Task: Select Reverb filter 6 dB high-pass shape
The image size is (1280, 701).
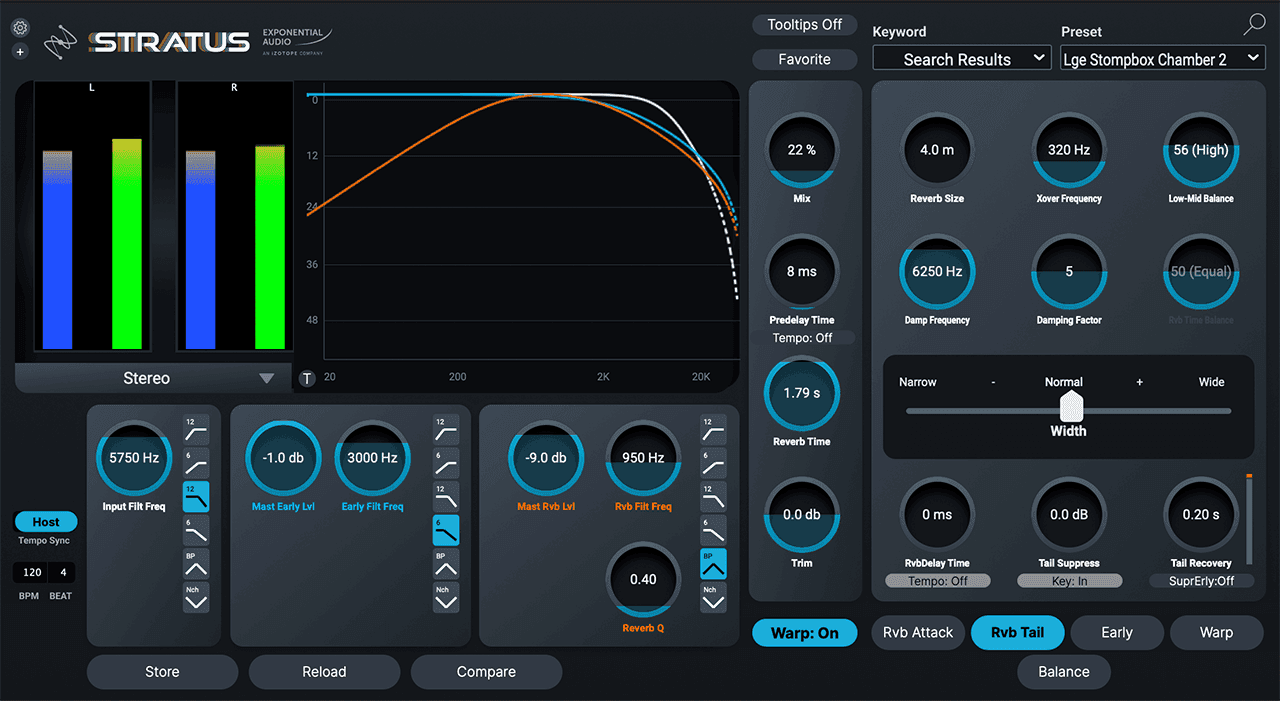Action: (713, 464)
